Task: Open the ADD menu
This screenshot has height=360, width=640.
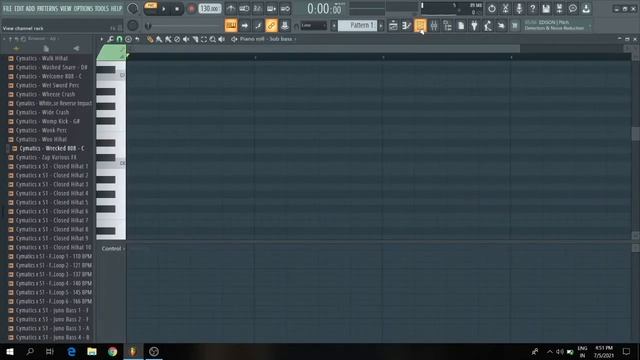Action: 31,8
